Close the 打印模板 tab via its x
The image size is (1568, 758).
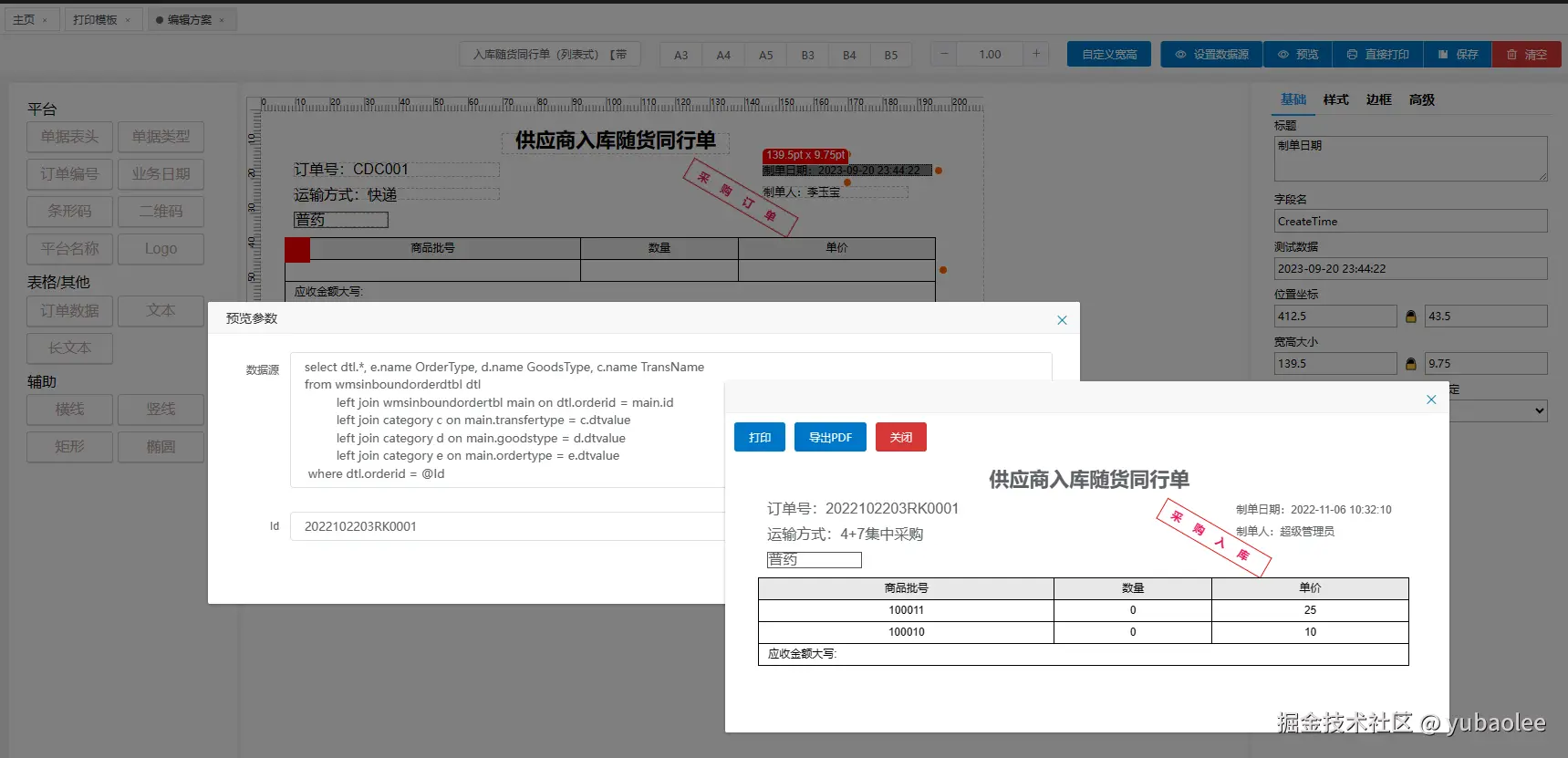[x=128, y=20]
